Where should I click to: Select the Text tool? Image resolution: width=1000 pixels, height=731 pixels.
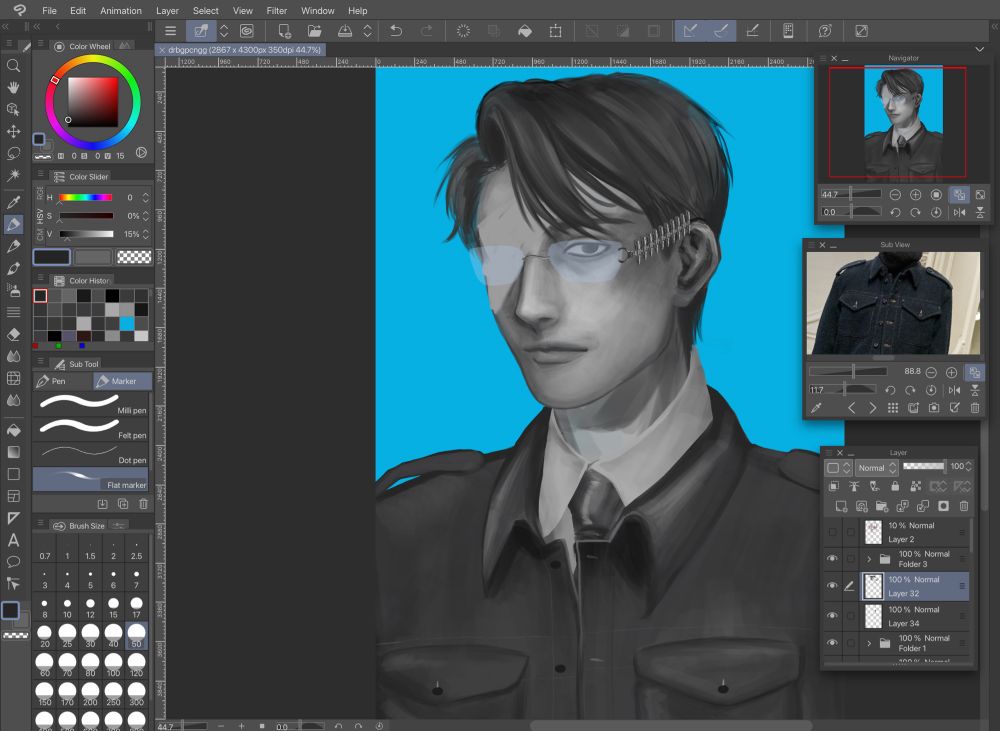(14, 540)
